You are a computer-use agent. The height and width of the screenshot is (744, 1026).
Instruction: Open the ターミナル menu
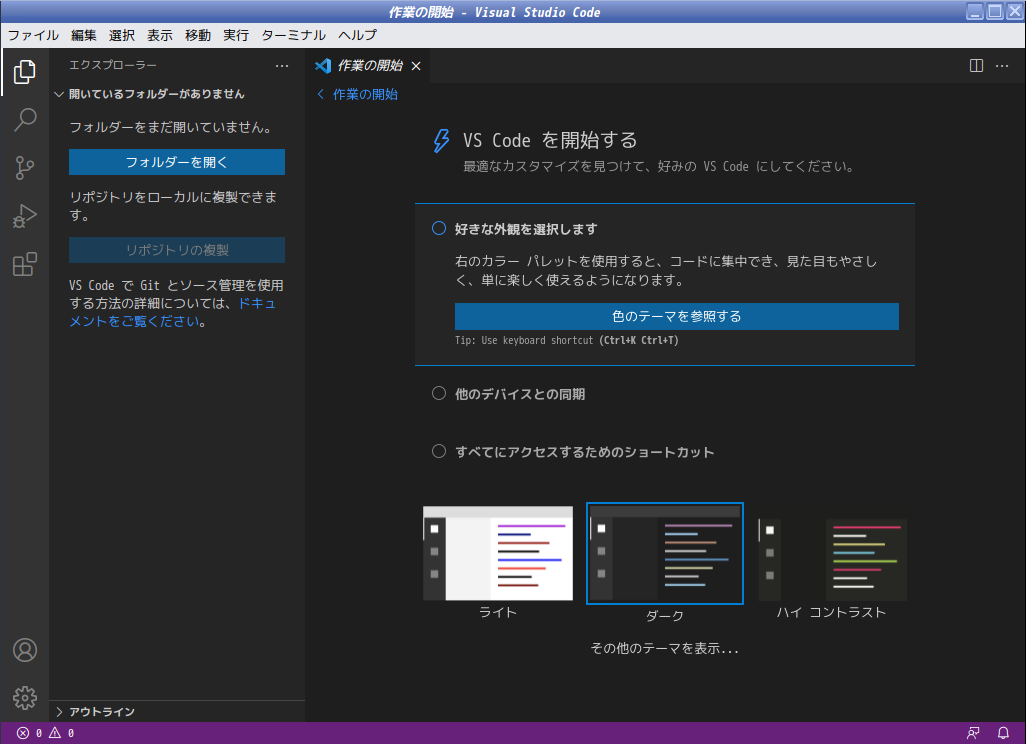293,35
